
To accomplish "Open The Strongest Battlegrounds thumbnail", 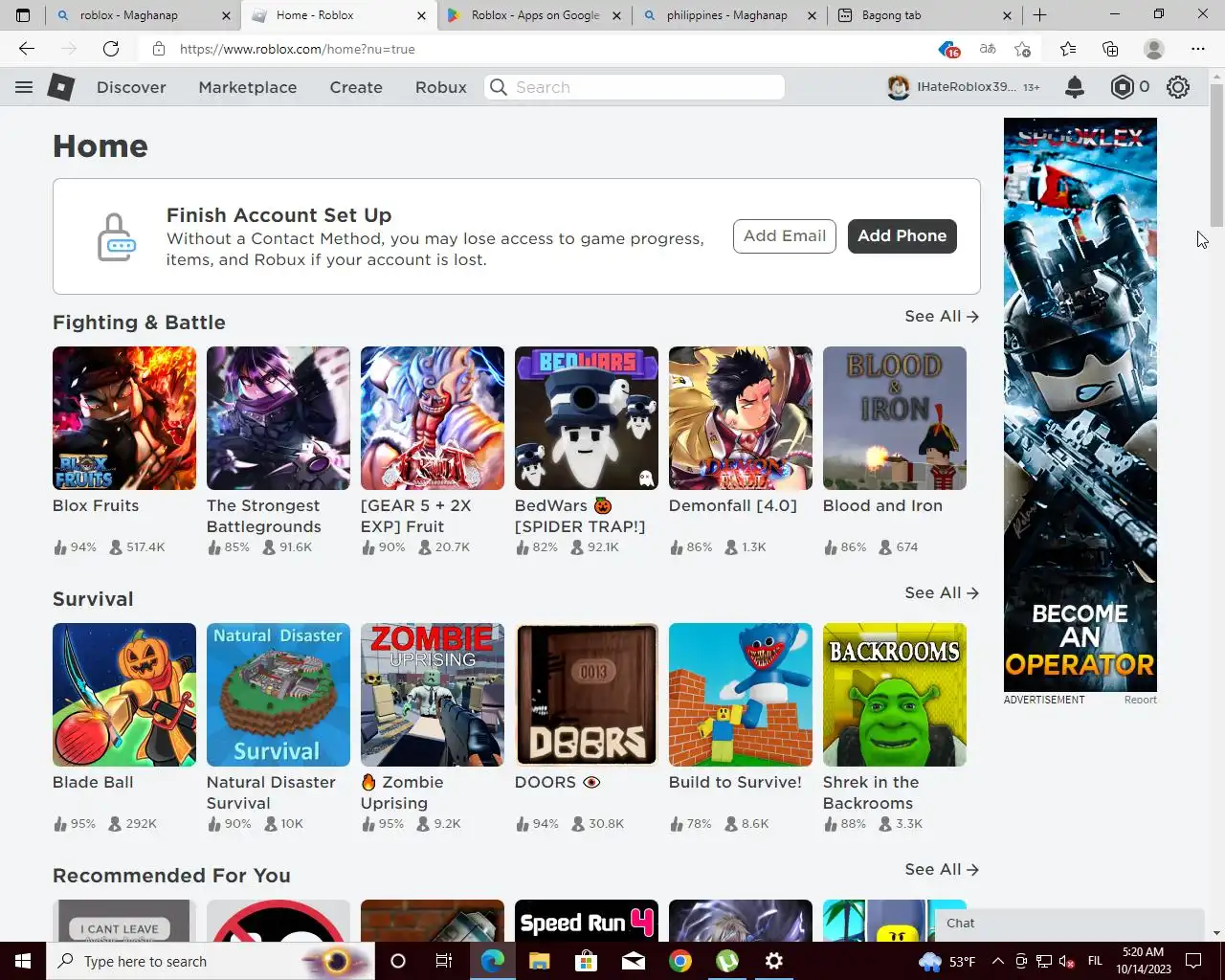I will pos(278,418).
